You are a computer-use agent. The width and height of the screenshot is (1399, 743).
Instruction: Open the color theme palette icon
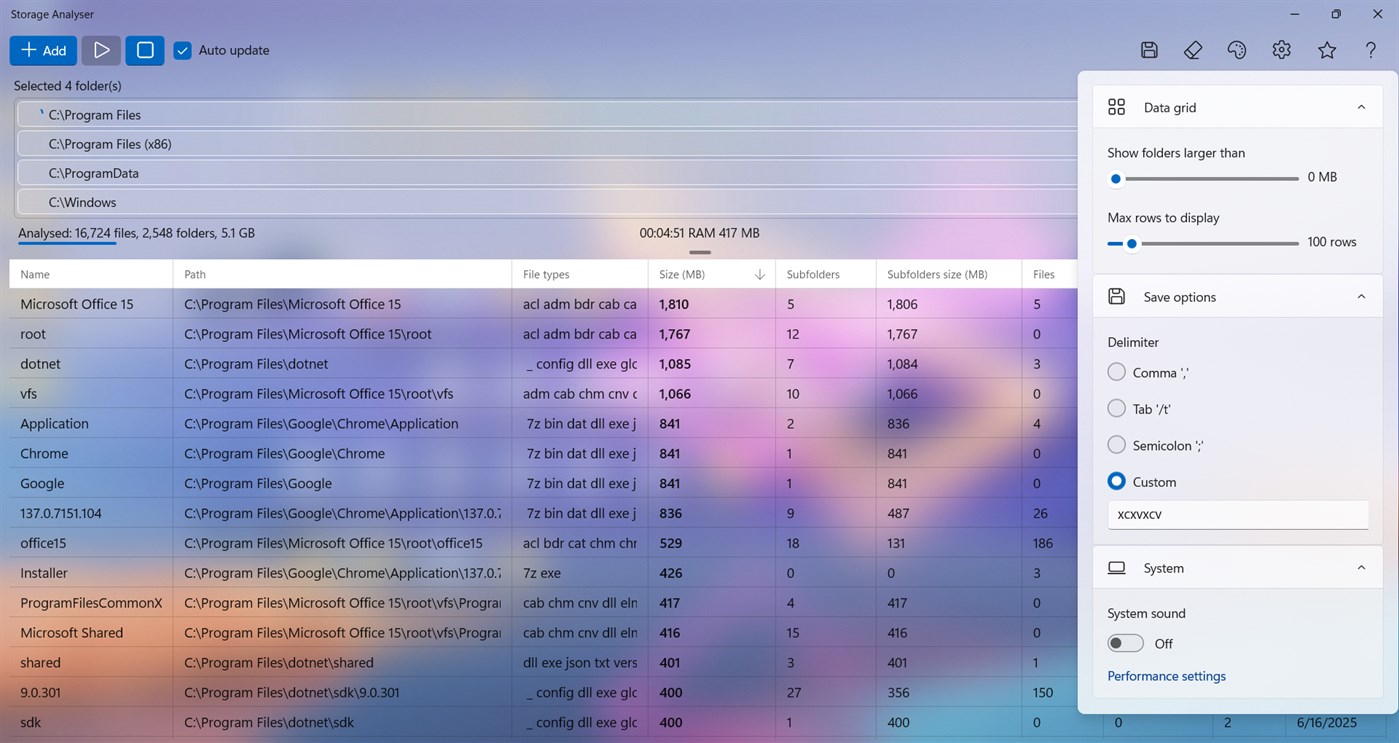[x=1236, y=49]
